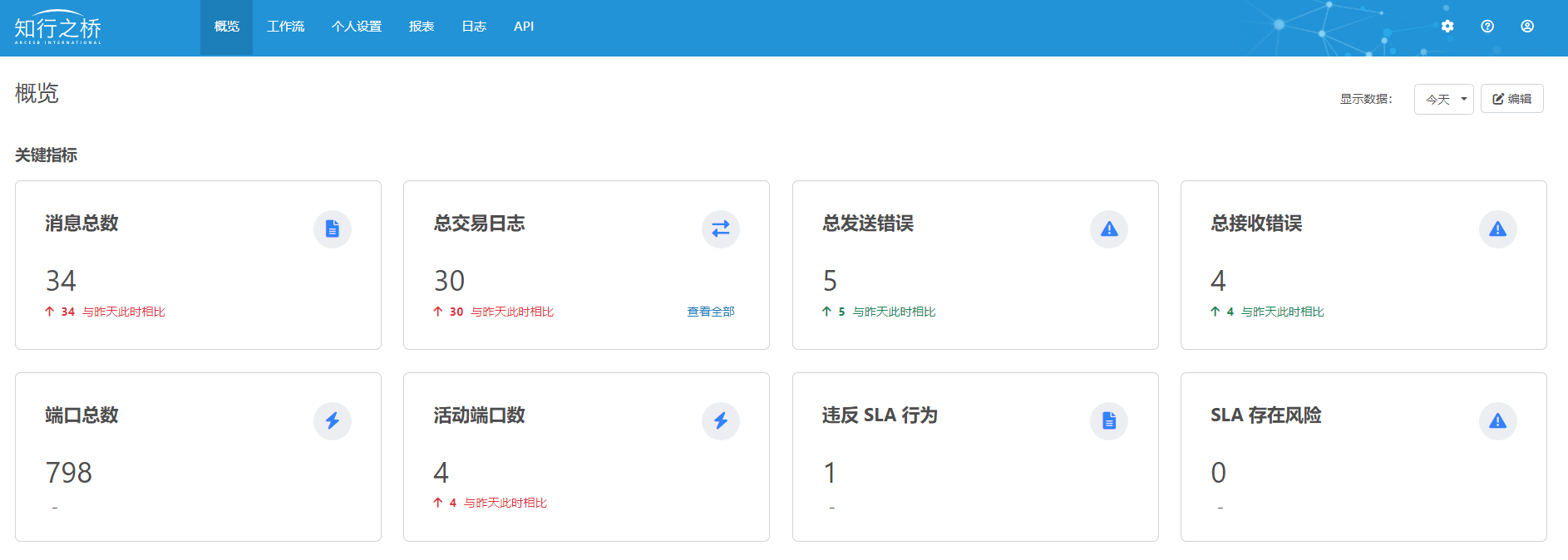Open the user account icon
Screen dimensions: 1568x560
[x=1527, y=27]
